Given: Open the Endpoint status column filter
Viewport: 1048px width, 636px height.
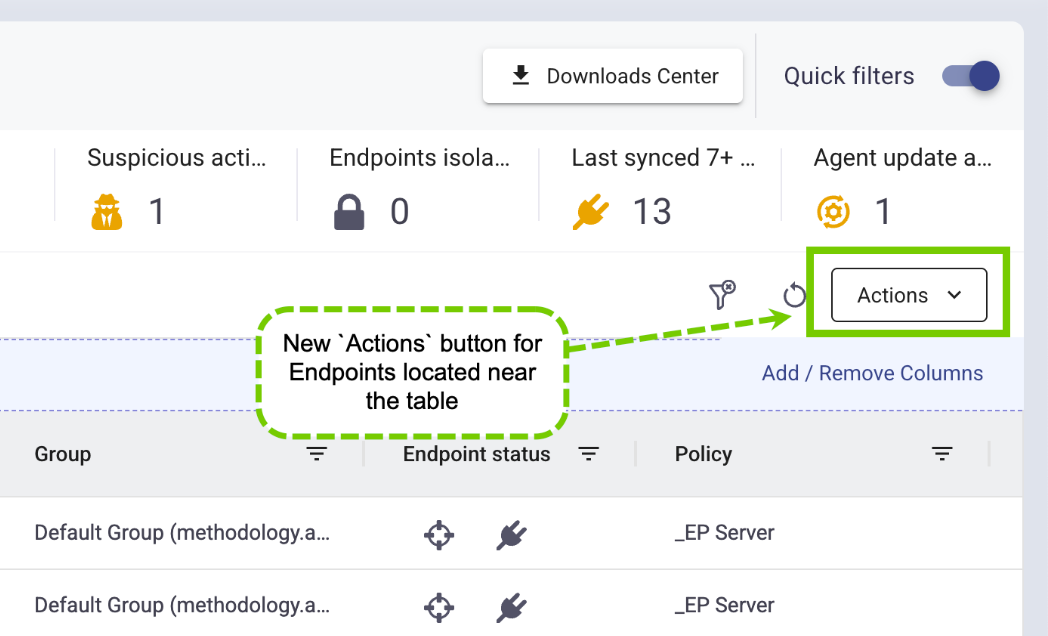Looking at the screenshot, I should (x=588, y=454).
